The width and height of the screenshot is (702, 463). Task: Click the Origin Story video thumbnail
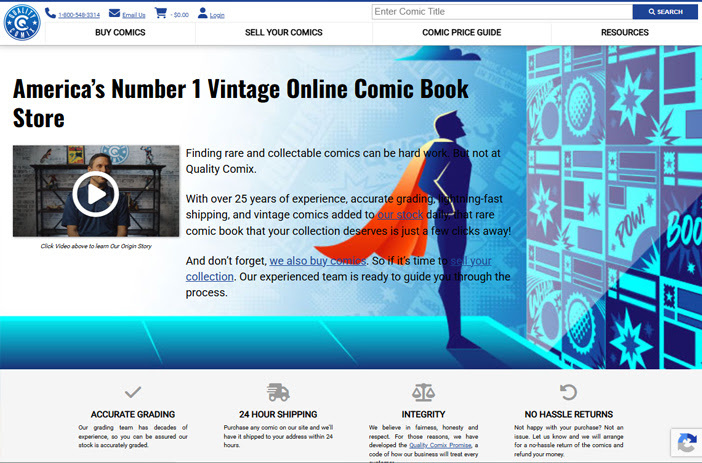96,191
